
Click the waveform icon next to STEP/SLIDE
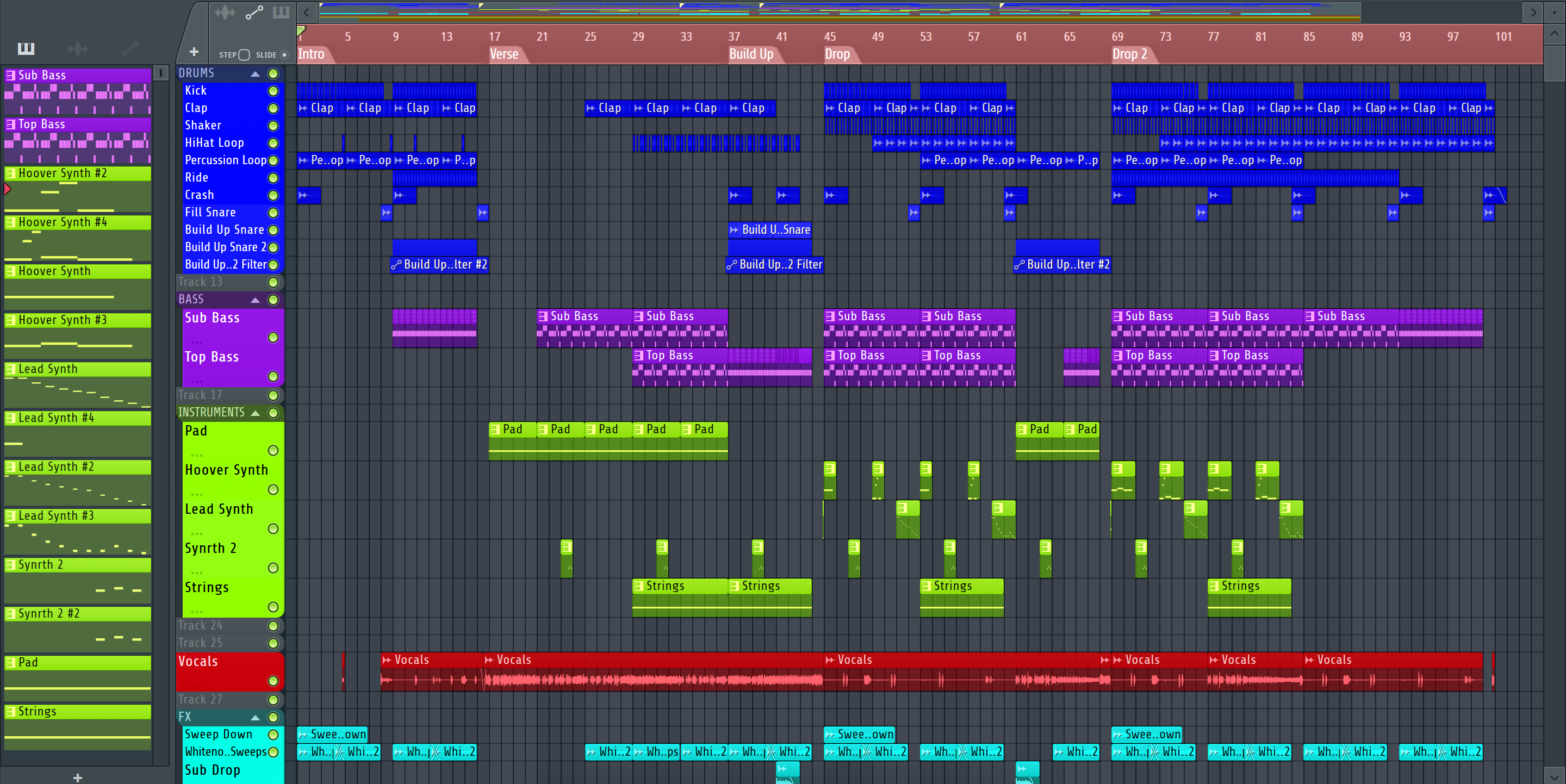point(225,12)
